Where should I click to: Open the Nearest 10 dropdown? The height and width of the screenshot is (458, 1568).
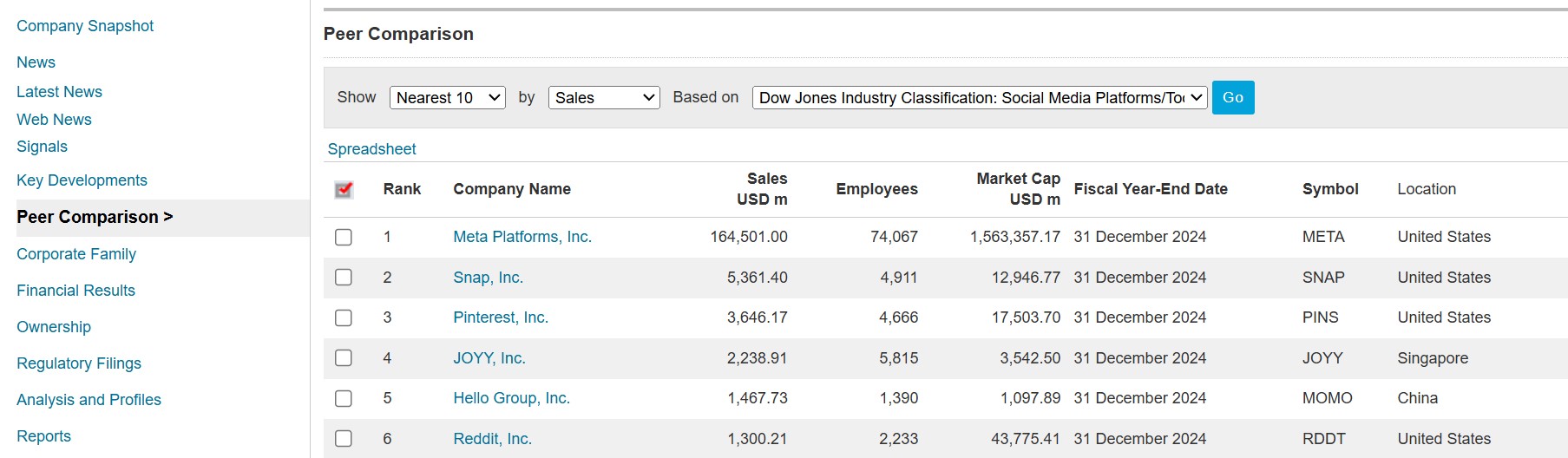tap(447, 98)
